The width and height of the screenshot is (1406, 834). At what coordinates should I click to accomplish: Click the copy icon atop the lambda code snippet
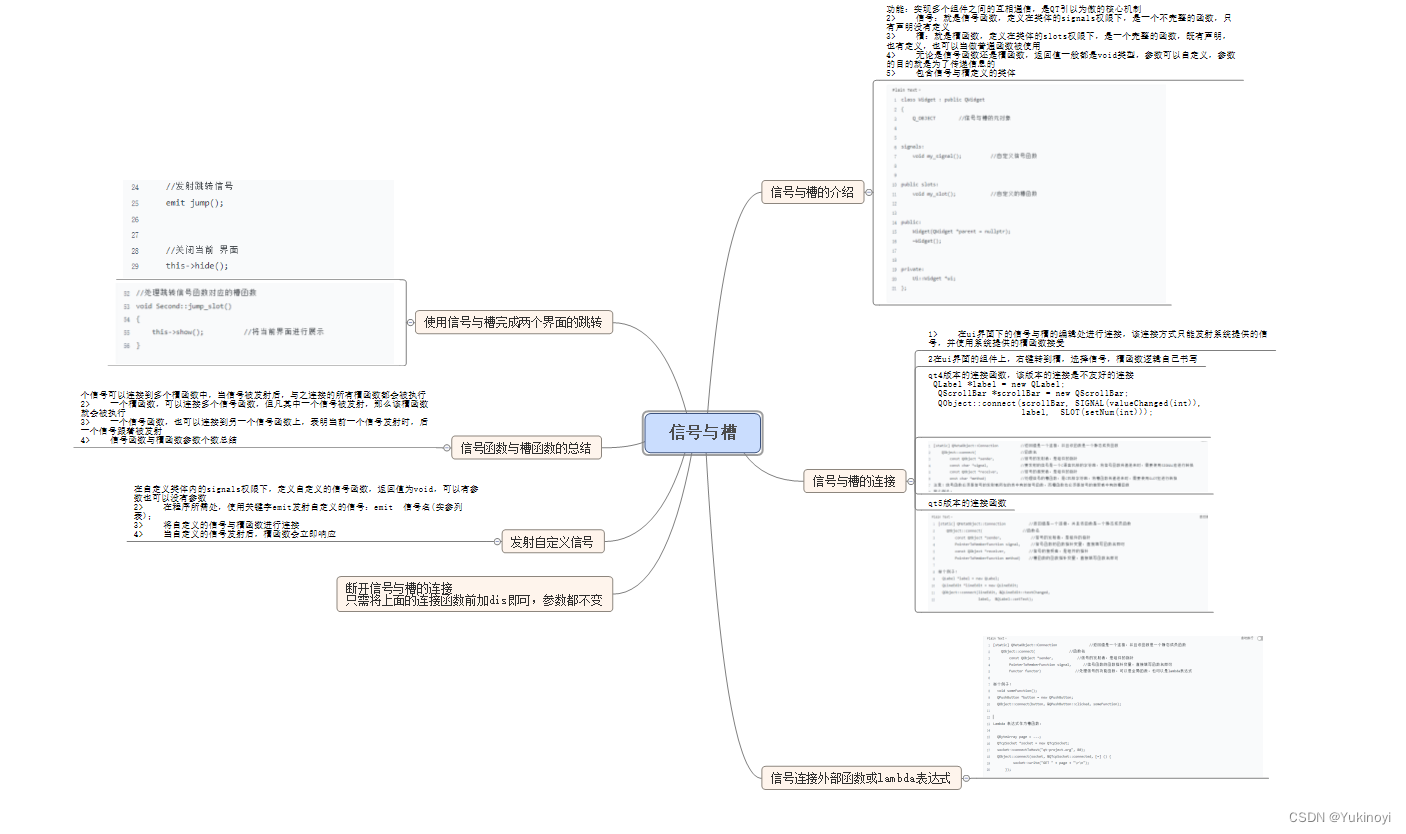click(x=1260, y=637)
